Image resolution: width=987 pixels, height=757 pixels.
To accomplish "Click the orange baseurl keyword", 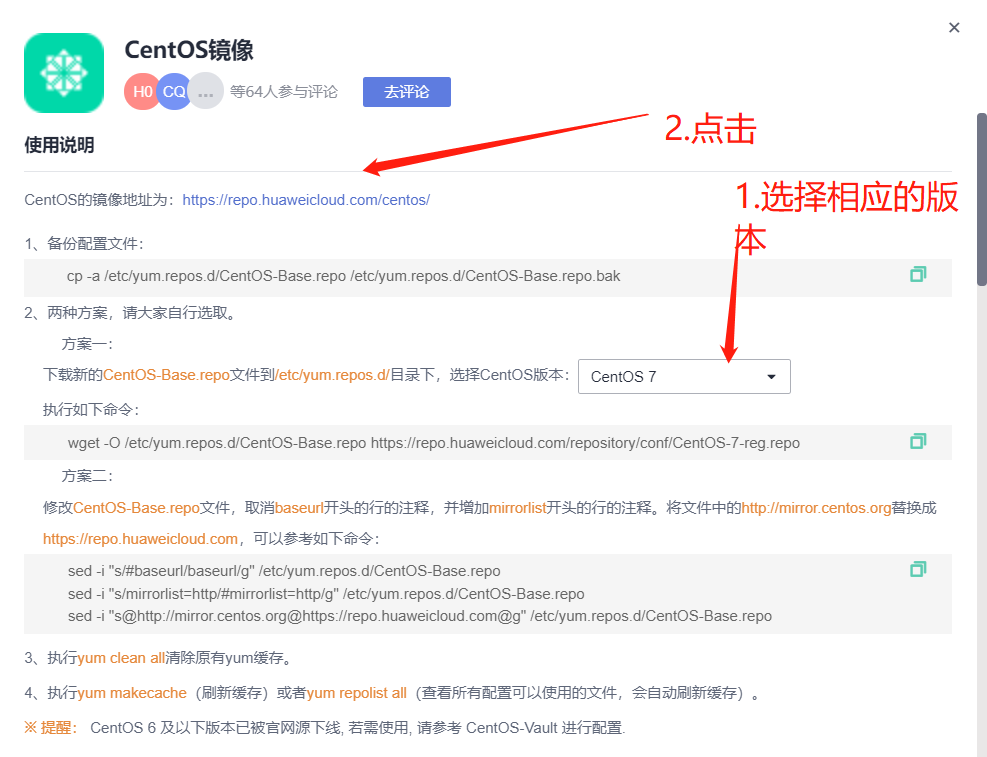I will pos(299,508).
